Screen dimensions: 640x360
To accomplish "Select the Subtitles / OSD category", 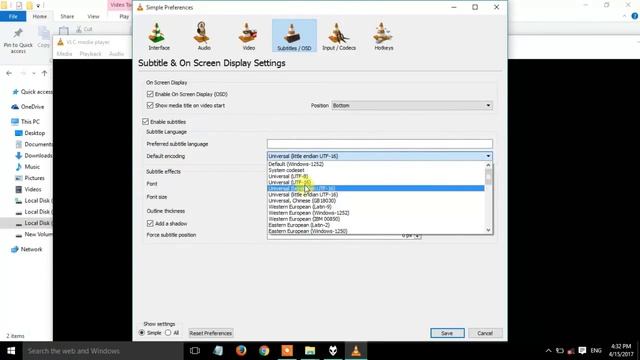I will pos(294,36).
